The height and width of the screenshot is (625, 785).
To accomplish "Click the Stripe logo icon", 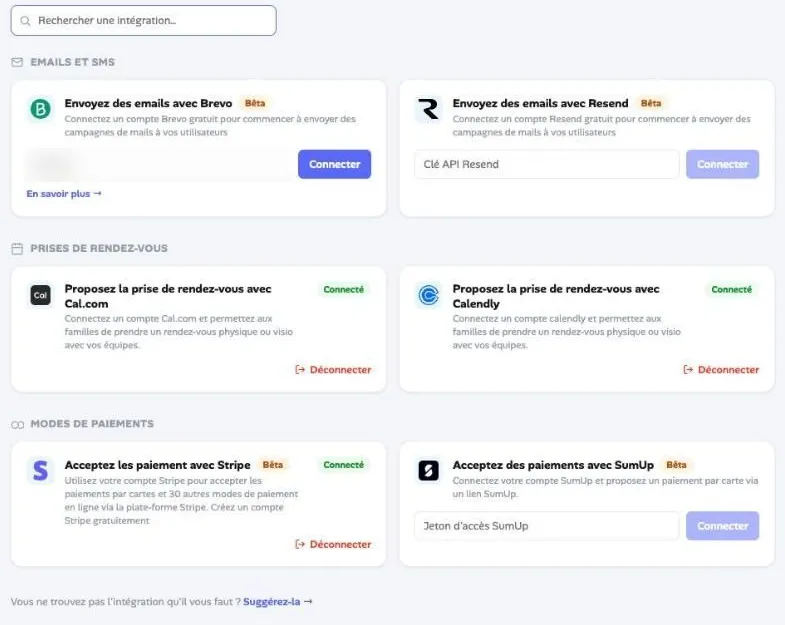I will point(41,470).
